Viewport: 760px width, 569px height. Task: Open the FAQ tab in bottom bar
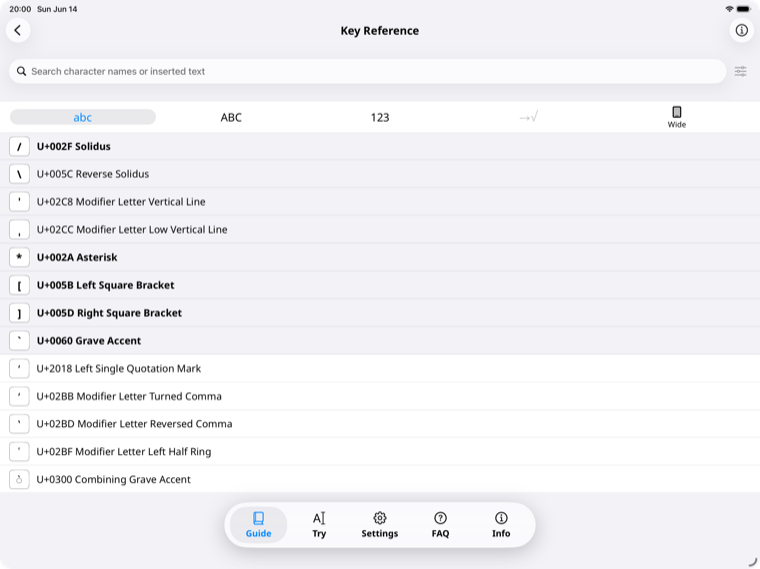coord(440,525)
